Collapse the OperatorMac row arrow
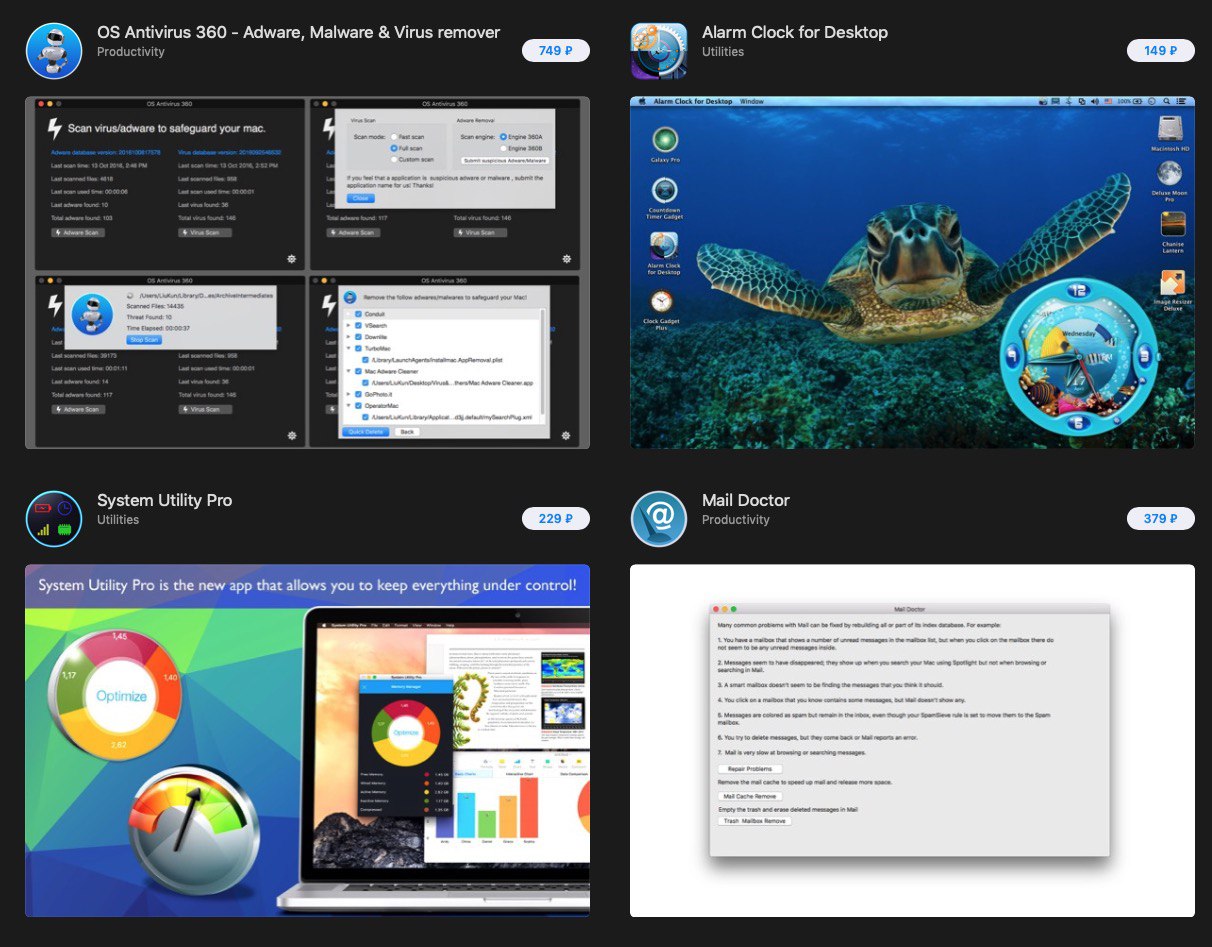The width and height of the screenshot is (1212, 947). 349,405
